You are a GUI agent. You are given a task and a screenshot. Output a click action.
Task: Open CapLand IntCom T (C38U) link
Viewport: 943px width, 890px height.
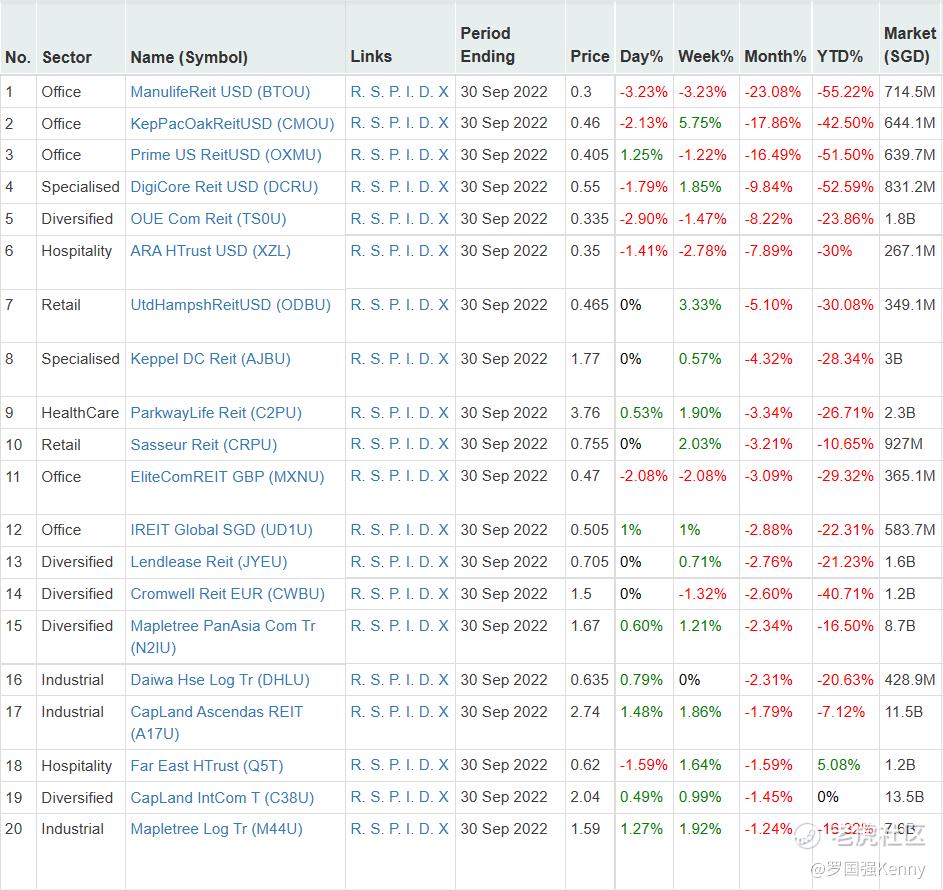(223, 798)
